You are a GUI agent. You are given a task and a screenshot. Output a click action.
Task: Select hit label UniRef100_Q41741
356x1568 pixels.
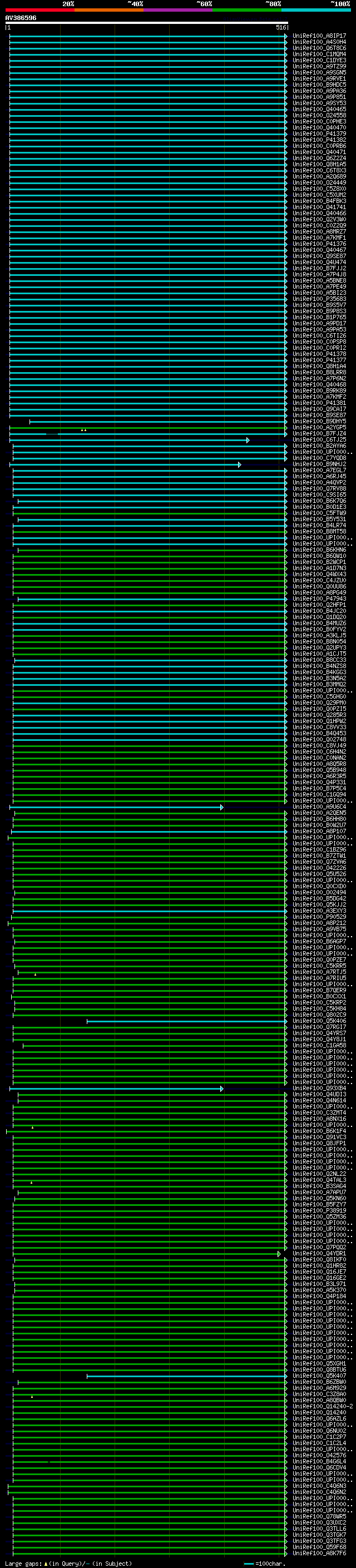point(319,207)
